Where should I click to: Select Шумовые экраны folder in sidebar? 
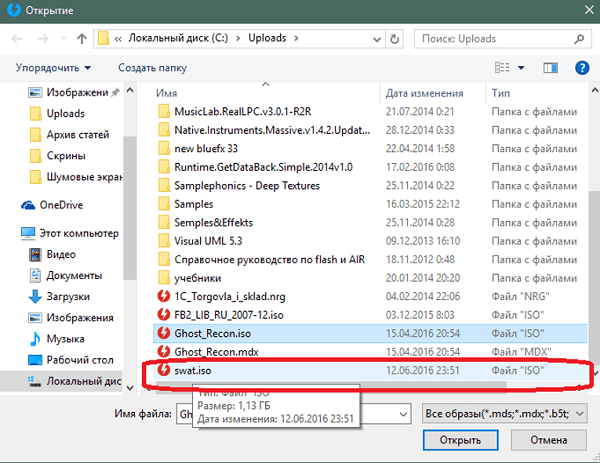76,177
